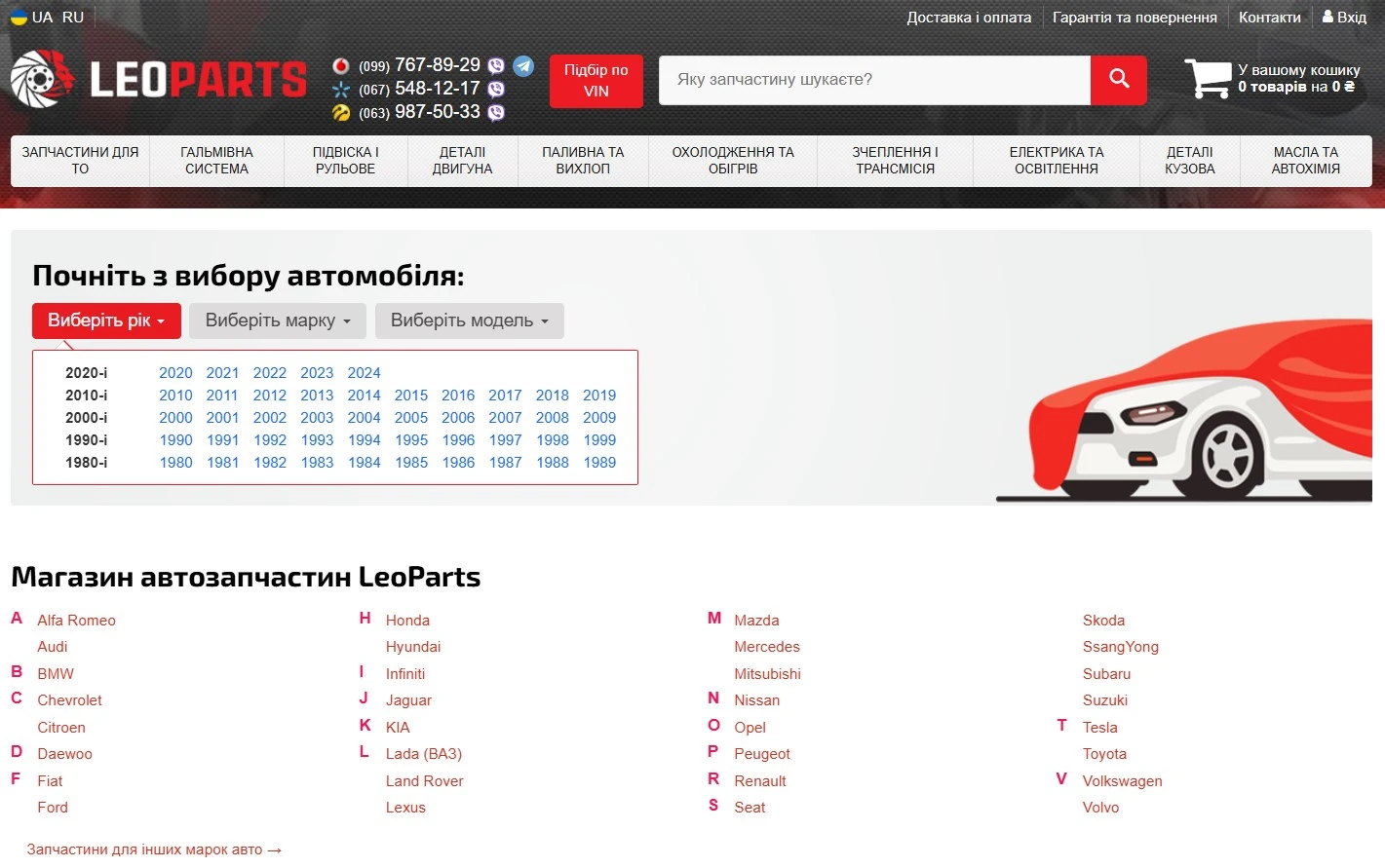Open Масла та автохімія category
The image size is (1385, 868).
pyautogui.click(x=1306, y=161)
